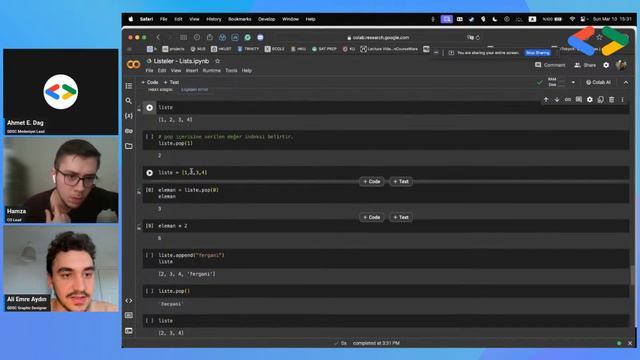Toggle output of 'eleman = liste.pop(0)' cell
This screenshot has width=640, height=360.
tap(139, 191)
